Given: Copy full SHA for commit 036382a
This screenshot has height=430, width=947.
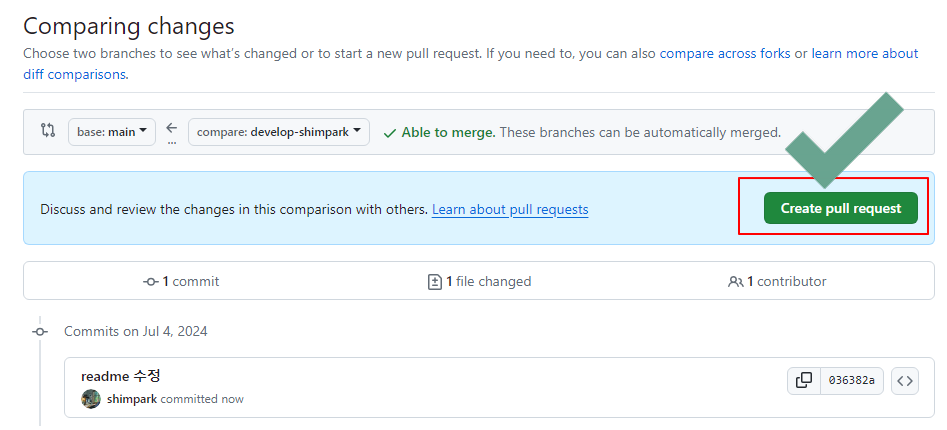Looking at the screenshot, I should point(804,380).
